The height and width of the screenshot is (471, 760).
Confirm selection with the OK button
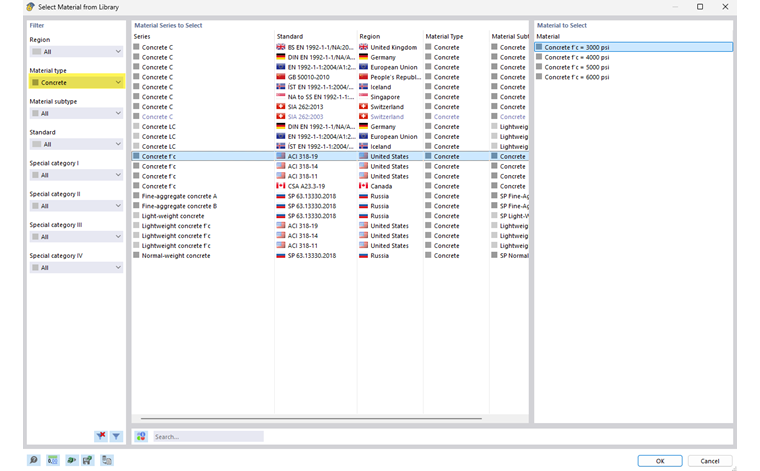point(660,461)
